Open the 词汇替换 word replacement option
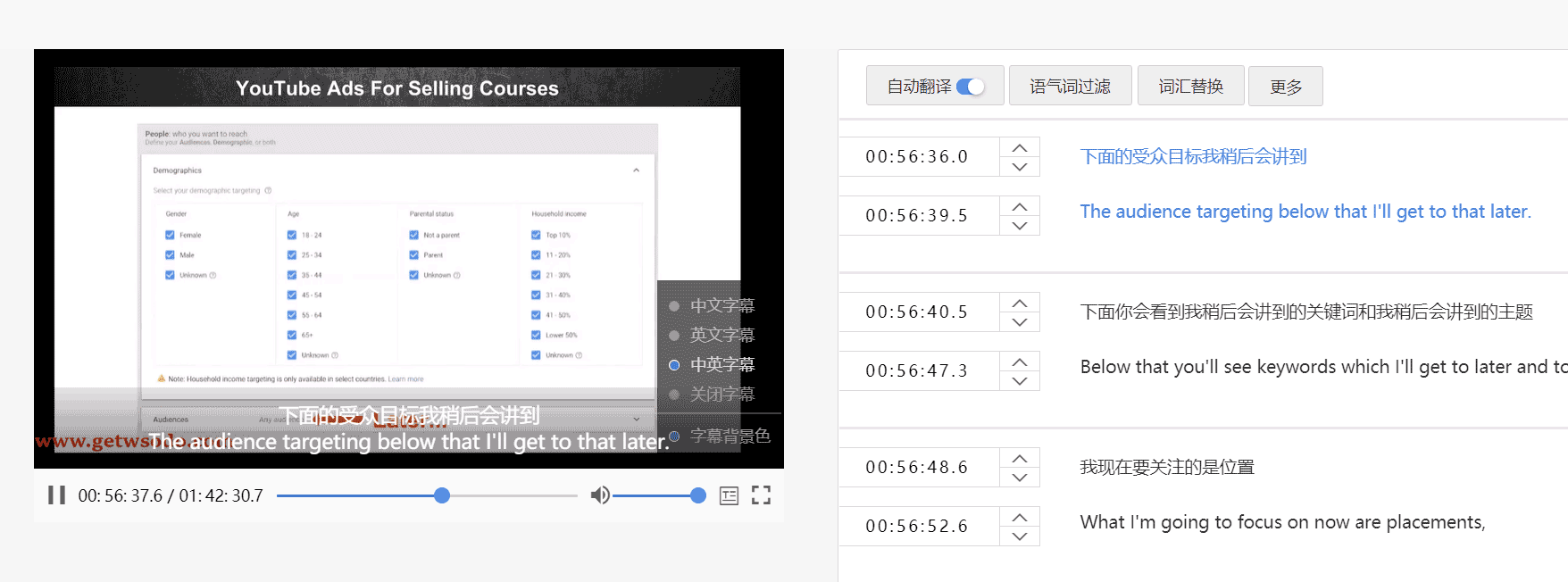Viewport: 1568px width, 582px height. point(1190,87)
